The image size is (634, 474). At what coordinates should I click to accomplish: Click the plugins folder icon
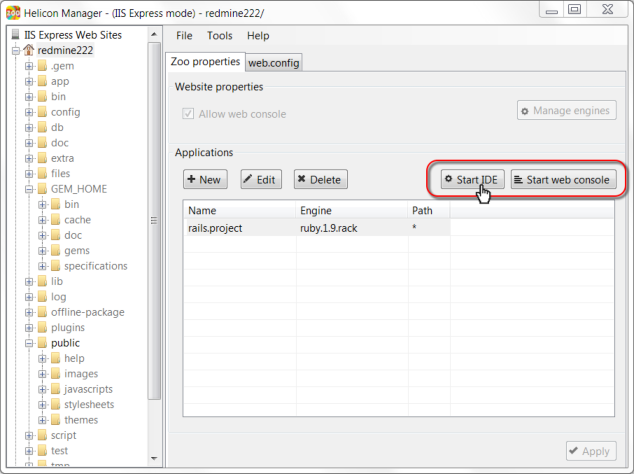click(42, 328)
